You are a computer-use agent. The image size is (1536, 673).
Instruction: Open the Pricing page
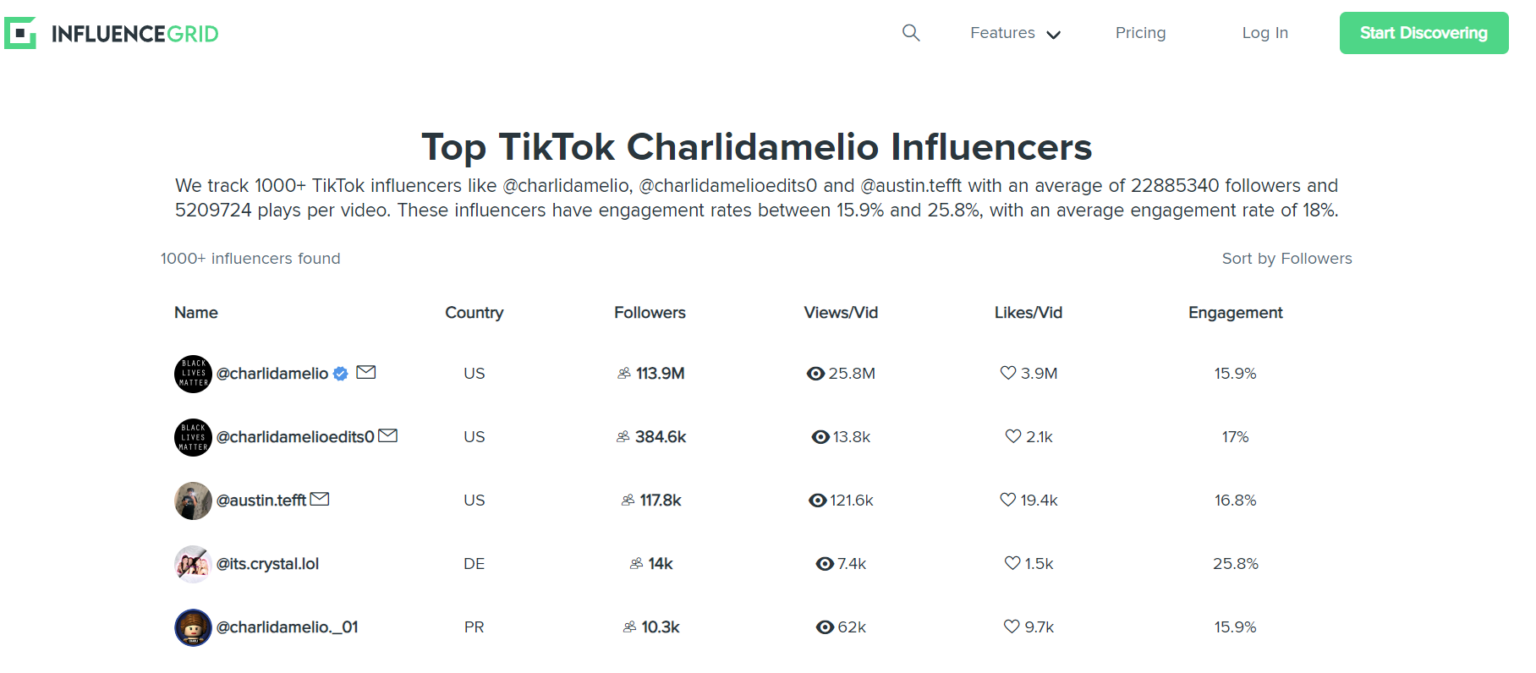point(1140,32)
